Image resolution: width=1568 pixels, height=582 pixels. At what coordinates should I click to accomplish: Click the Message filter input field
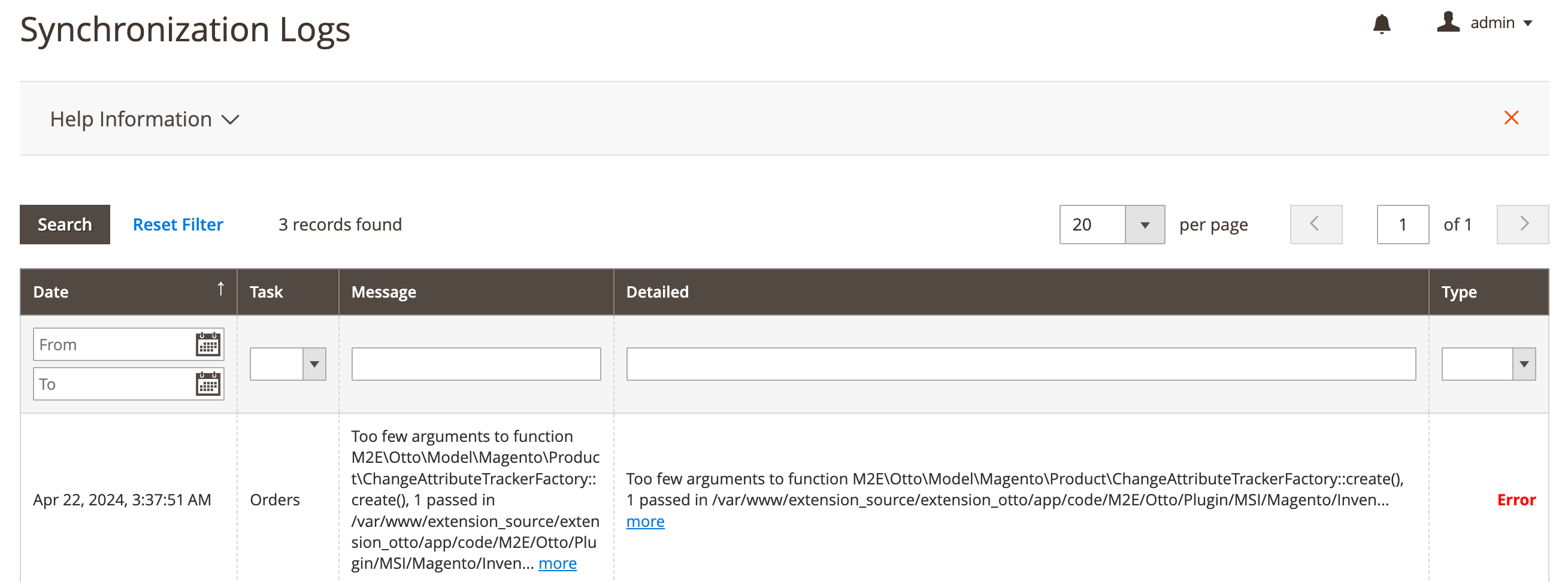tap(476, 363)
